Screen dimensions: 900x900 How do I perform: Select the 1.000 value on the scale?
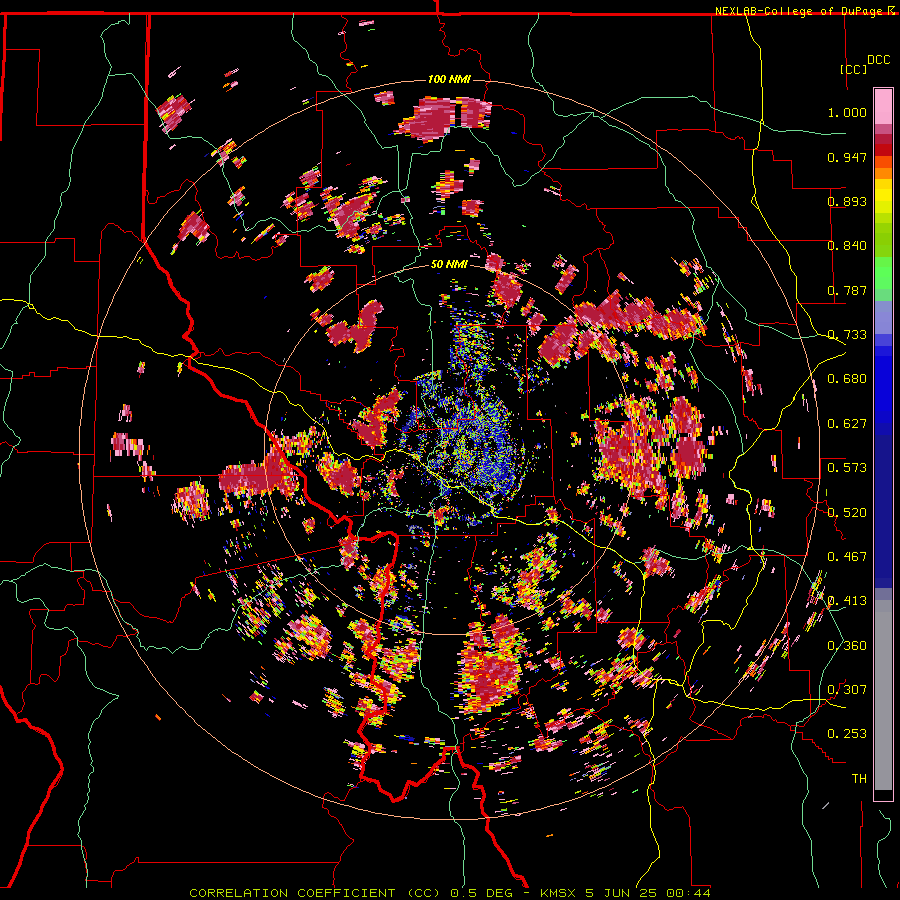tap(847, 112)
